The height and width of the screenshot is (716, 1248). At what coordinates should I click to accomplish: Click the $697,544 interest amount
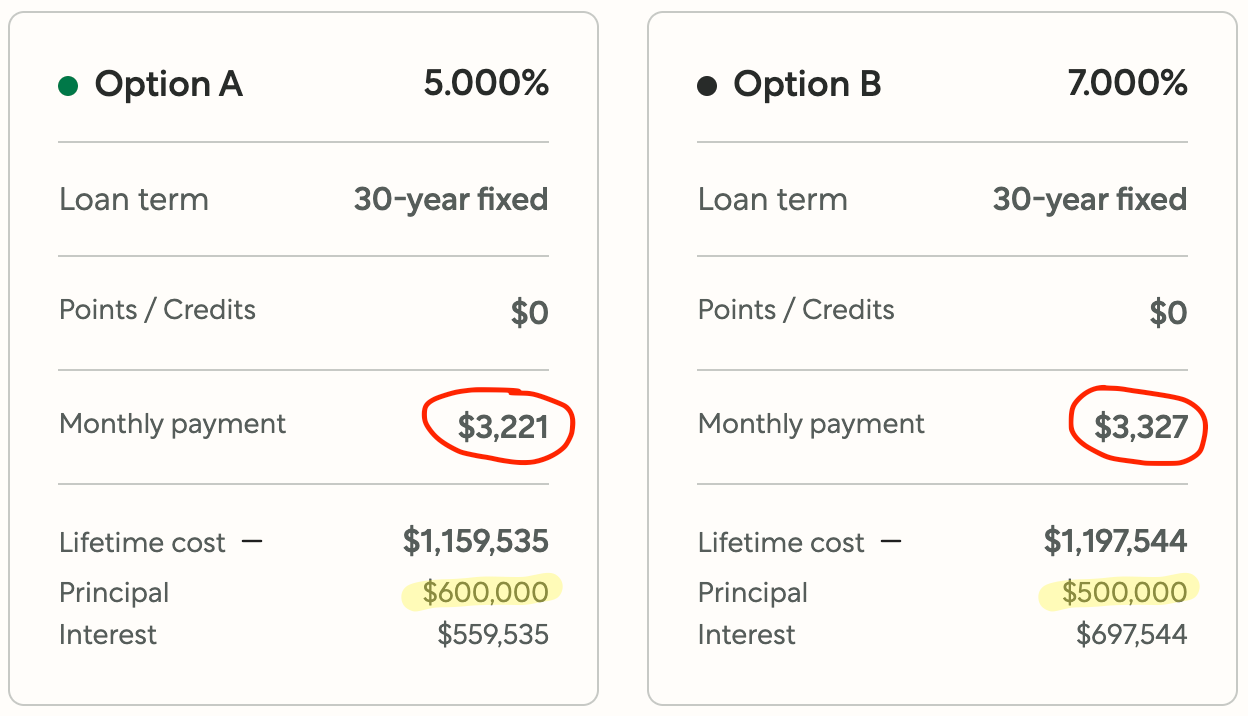1131,634
